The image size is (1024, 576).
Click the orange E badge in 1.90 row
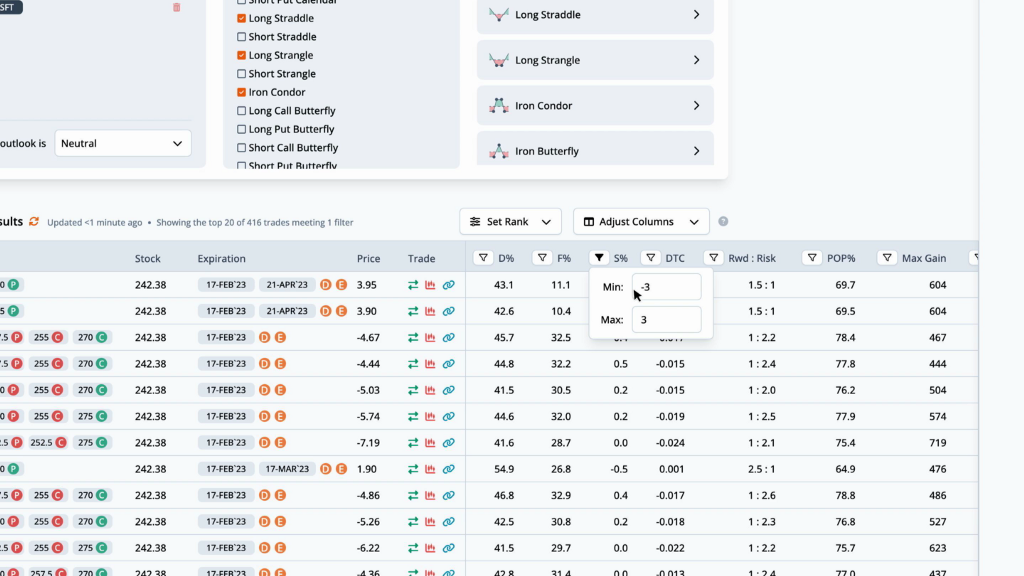coord(341,469)
